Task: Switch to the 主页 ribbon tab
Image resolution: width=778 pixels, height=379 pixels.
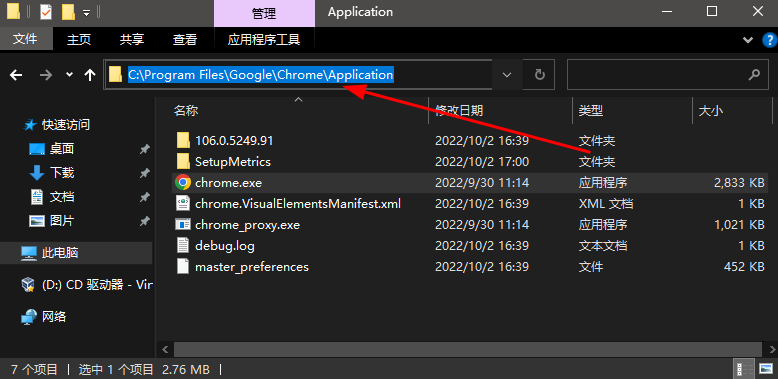Action: (x=79, y=39)
